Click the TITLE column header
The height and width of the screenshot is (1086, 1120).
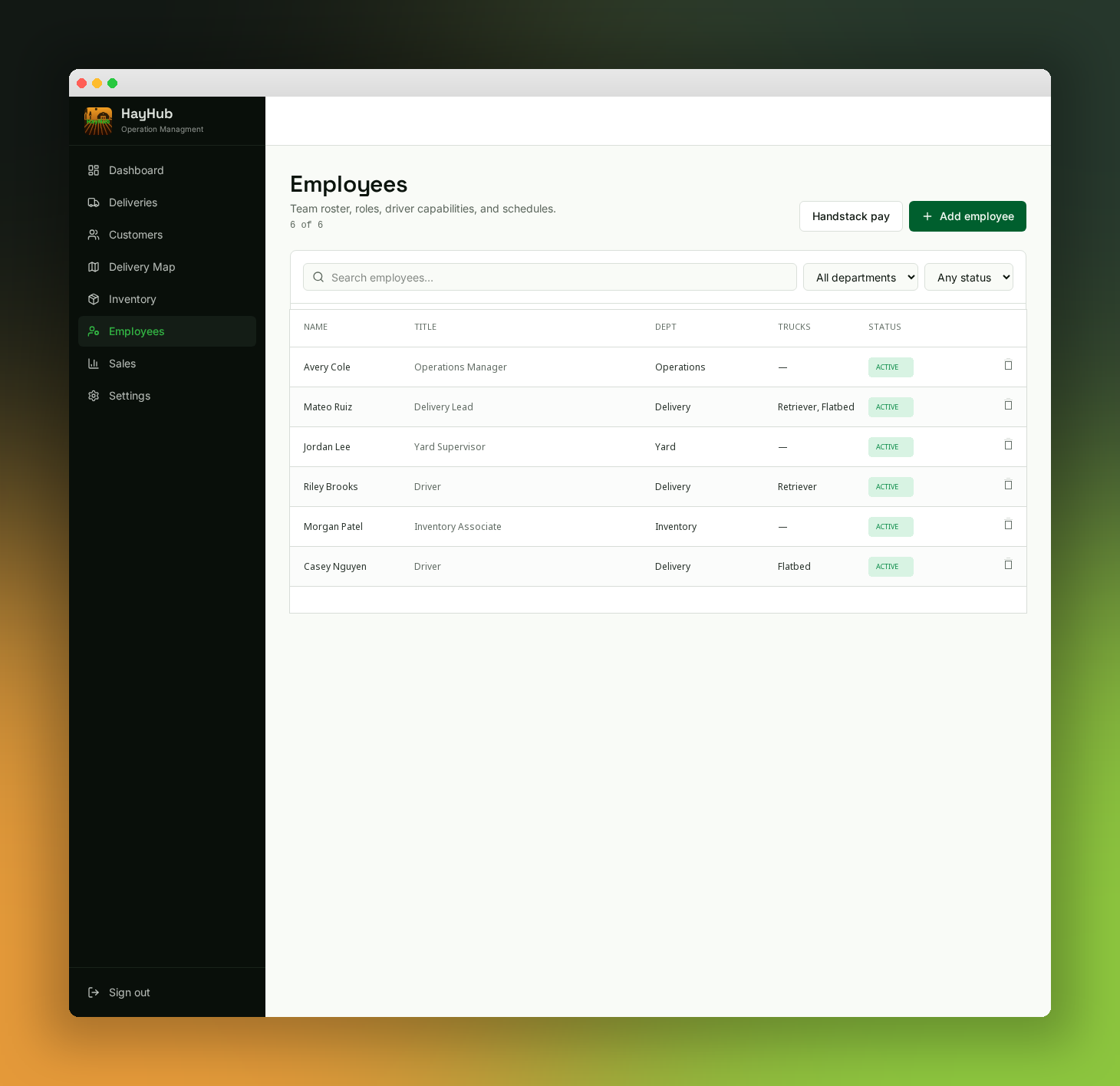425,327
